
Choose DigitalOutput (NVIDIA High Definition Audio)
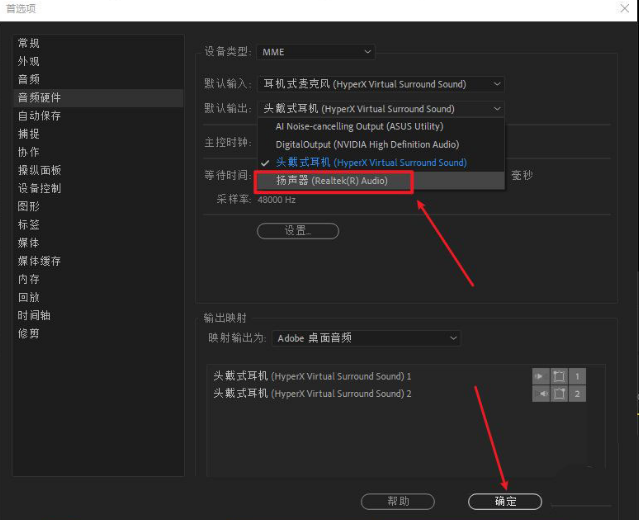coord(381,144)
